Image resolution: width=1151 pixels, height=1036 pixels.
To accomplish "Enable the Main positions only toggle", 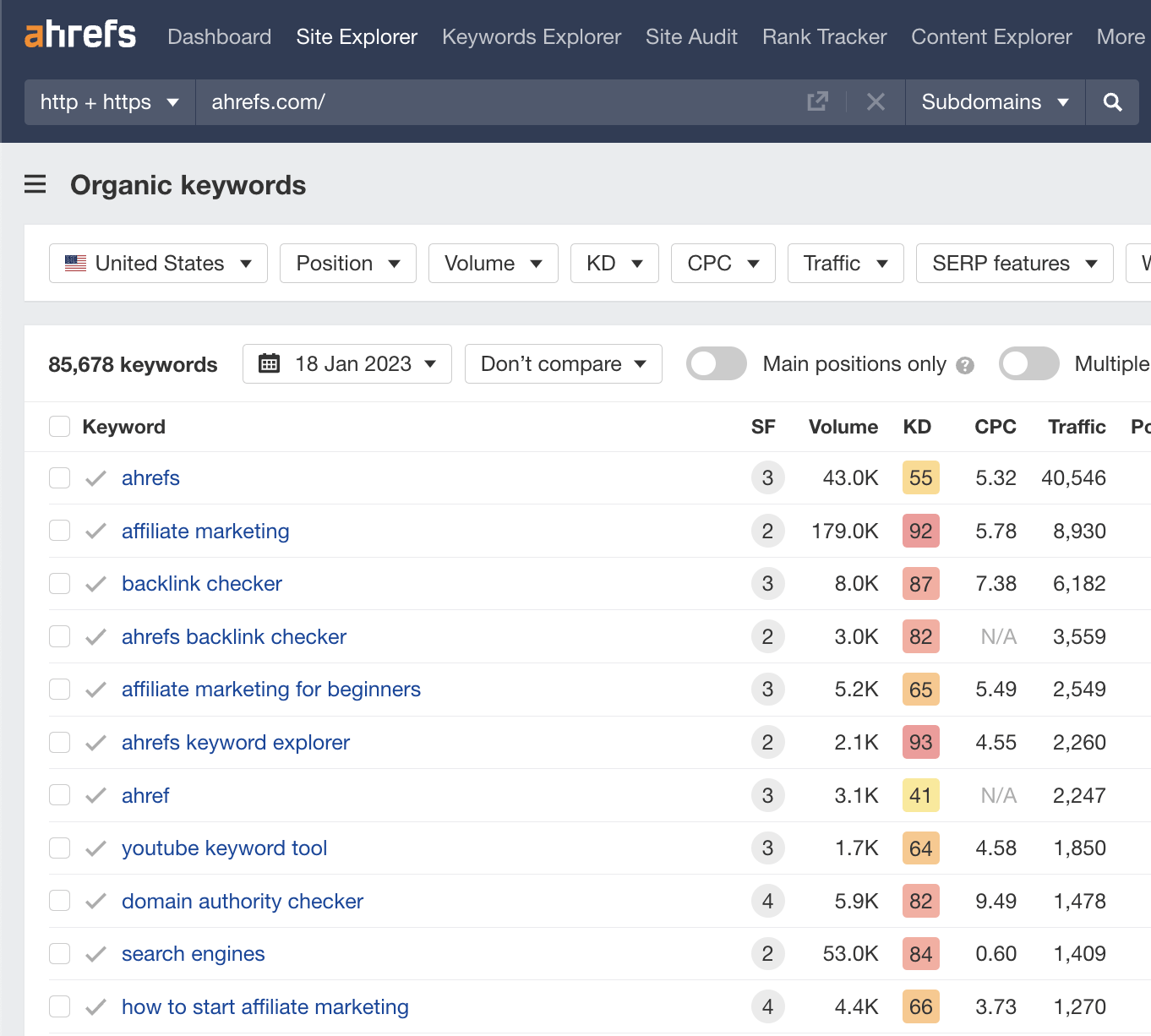I will [716, 363].
